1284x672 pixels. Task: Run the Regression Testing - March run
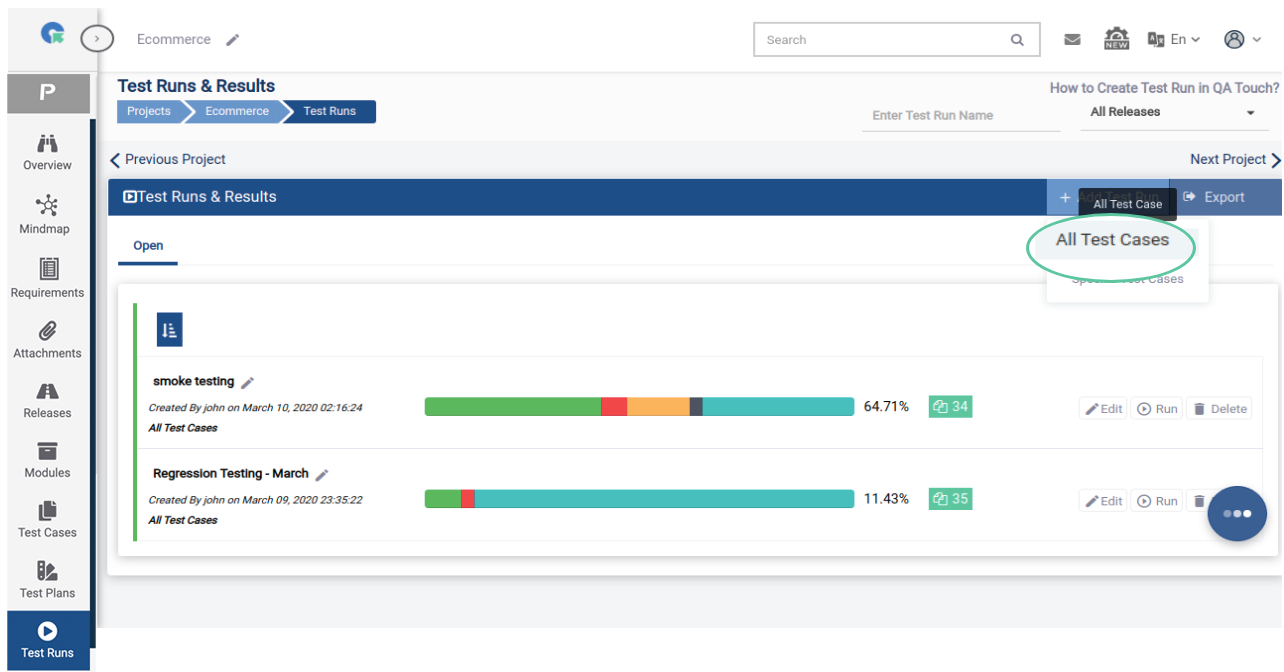(x=1157, y=501)
